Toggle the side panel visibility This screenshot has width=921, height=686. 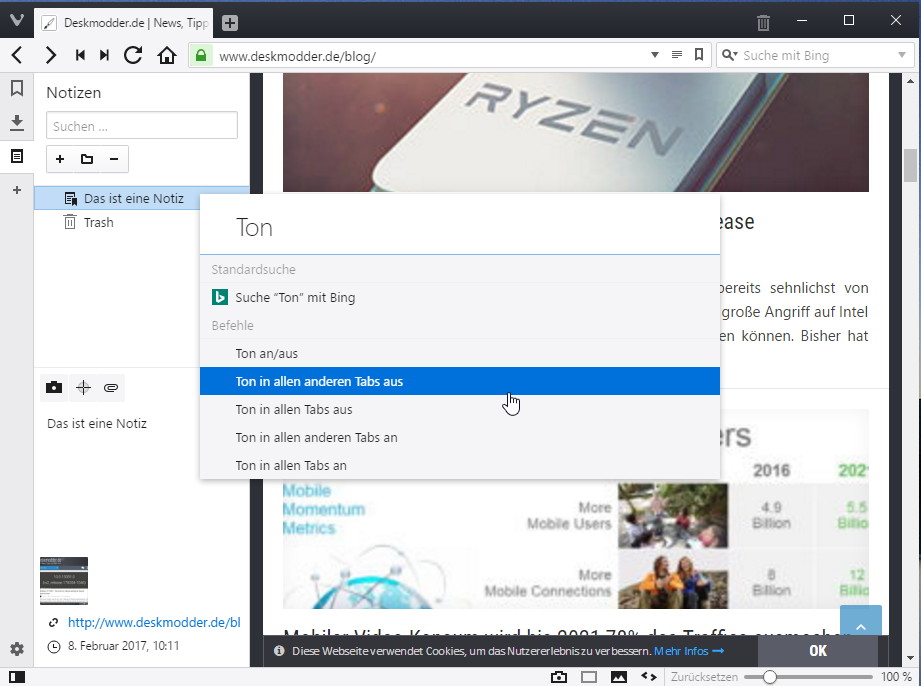[17, 677]
